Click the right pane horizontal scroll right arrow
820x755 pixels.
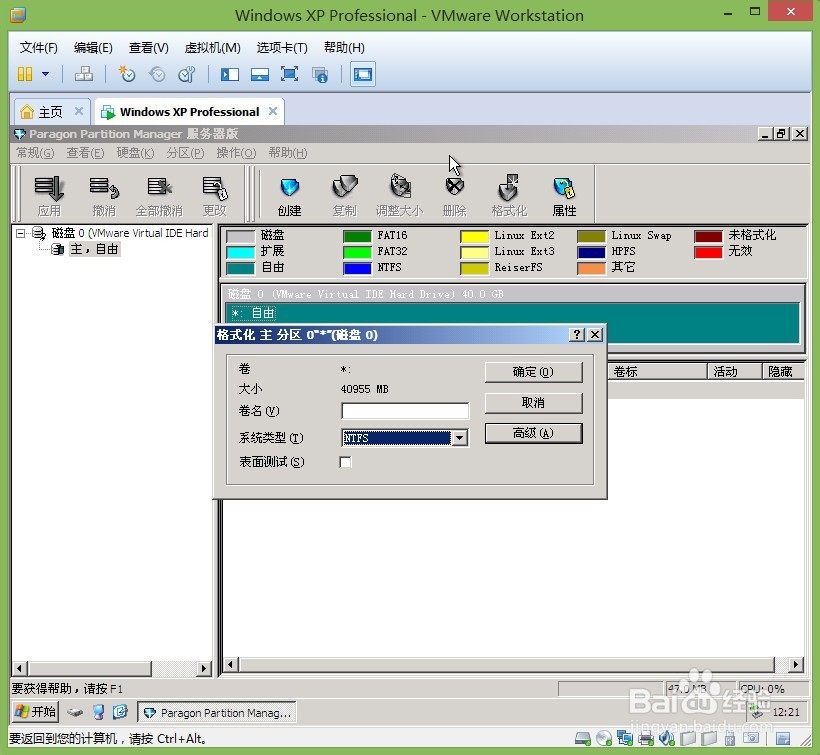tap(795, 665)
